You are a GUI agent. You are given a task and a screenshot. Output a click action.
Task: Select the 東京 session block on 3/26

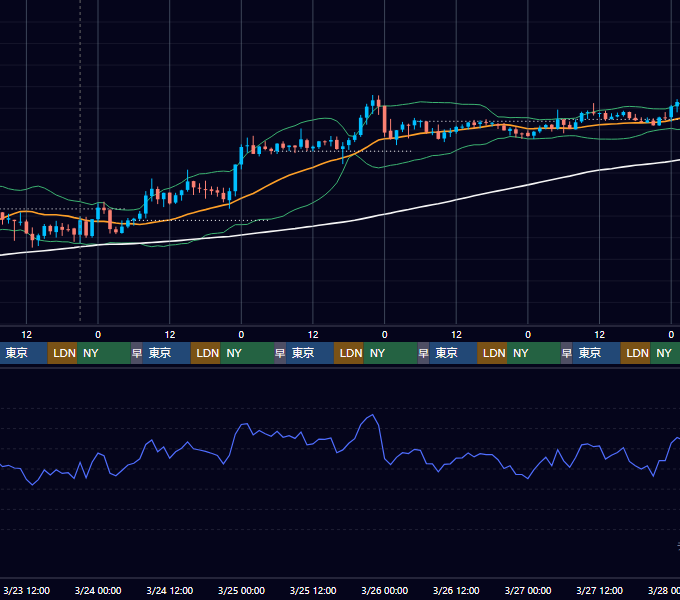click(x=453, y=353)
